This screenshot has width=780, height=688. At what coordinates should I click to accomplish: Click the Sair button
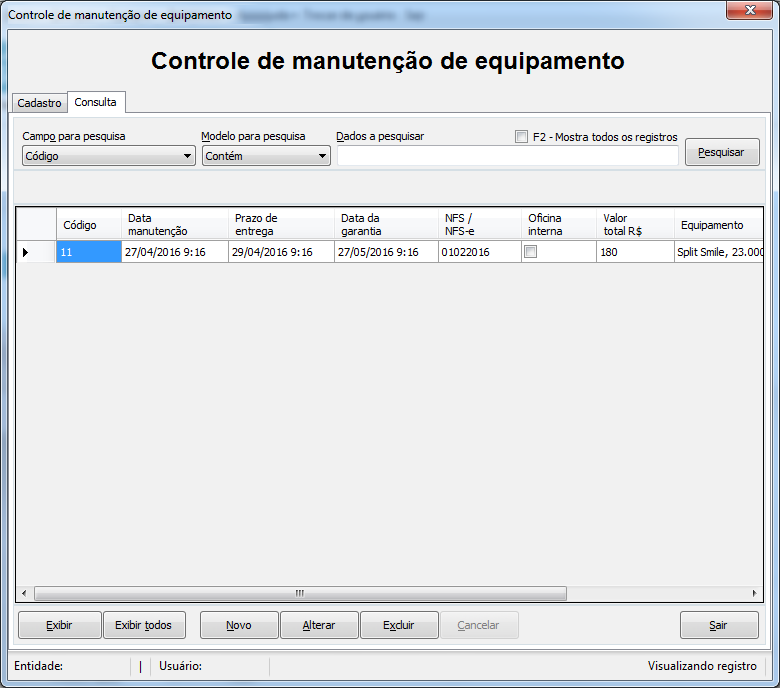pyautogui.click(x=719, y=625)
